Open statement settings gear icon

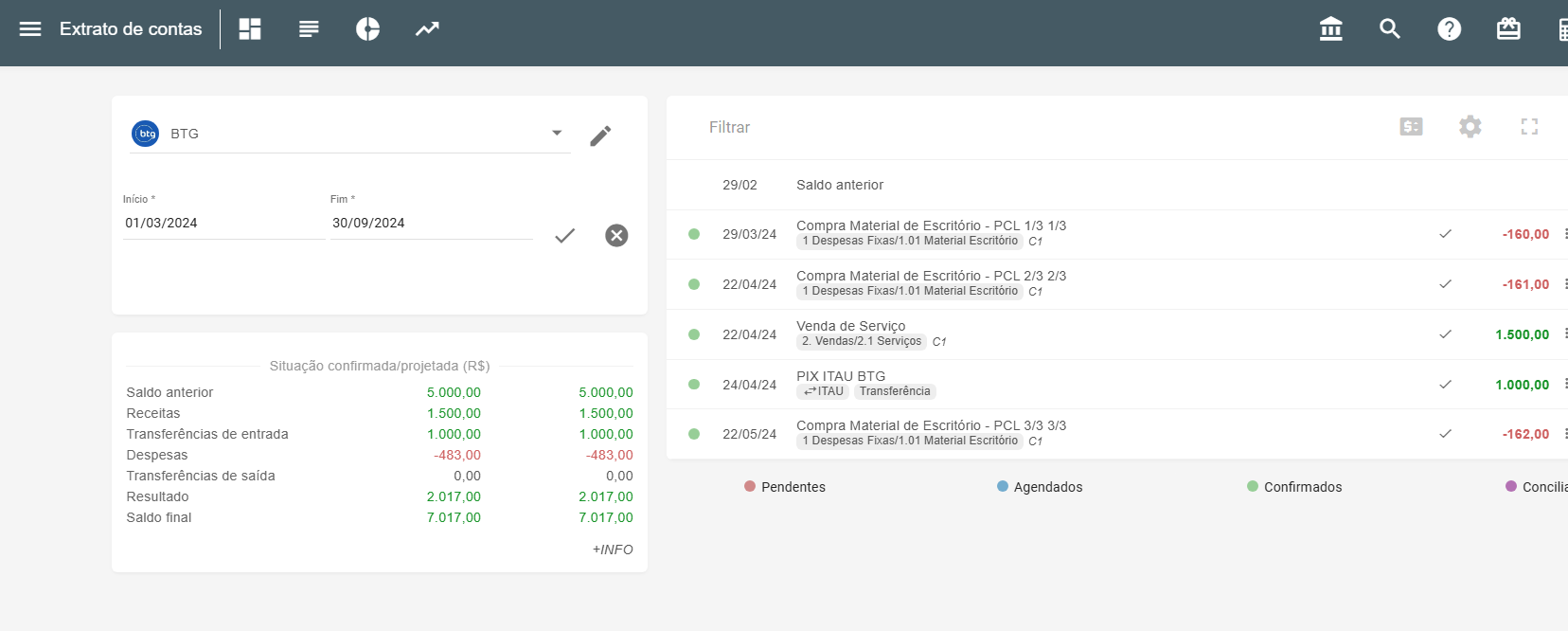[x=1470, y=127]
